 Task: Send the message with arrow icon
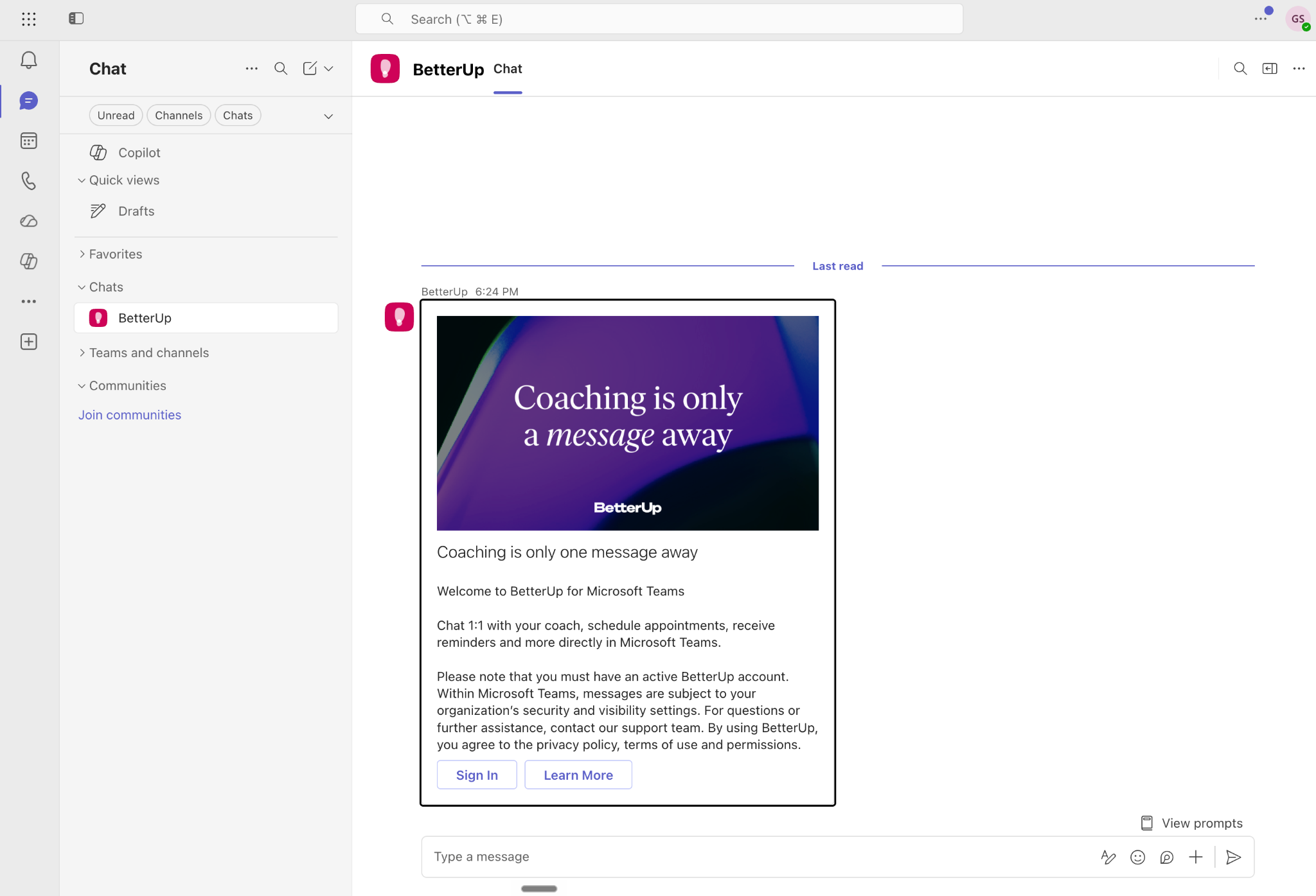coord(1234,857)
